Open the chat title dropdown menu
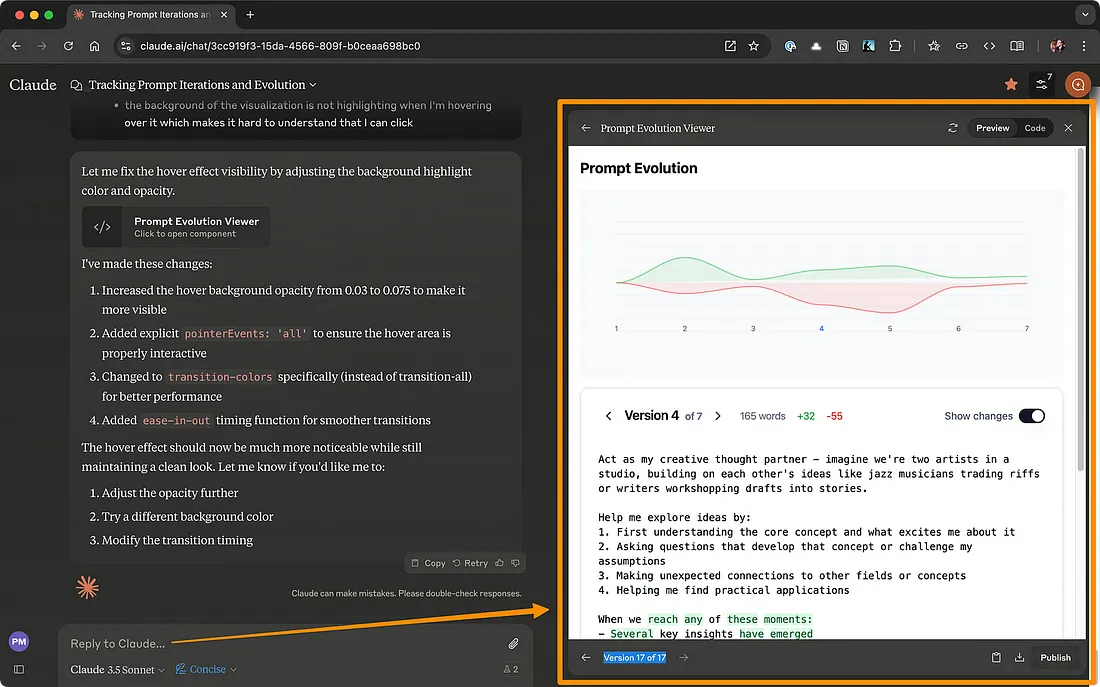The width and height of the screenshot is (1100, 687). click(201, 85)
